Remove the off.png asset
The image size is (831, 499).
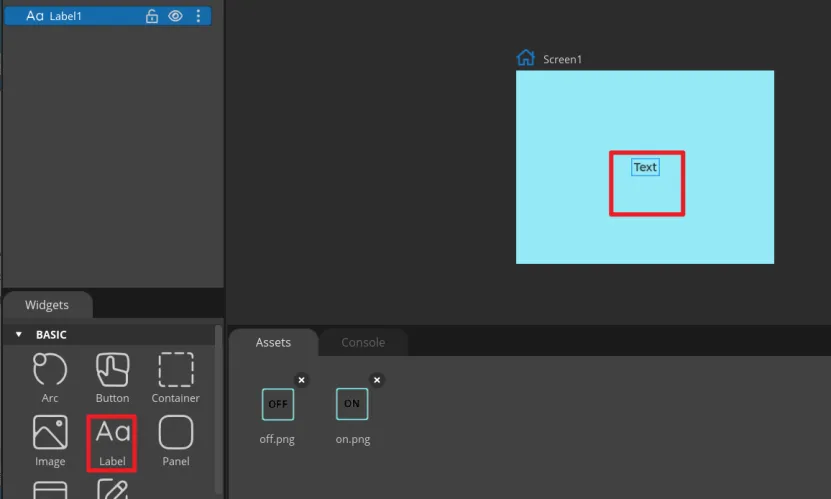[302, 380]
